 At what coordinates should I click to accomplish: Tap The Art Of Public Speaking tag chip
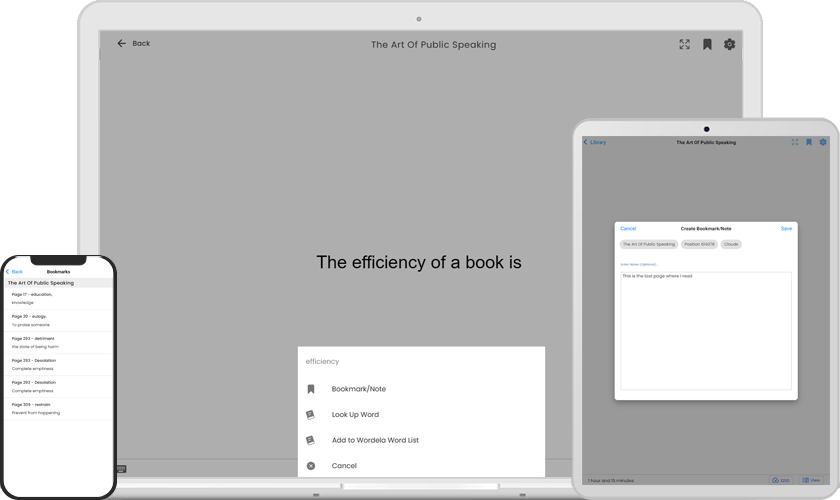click(649, 244)
